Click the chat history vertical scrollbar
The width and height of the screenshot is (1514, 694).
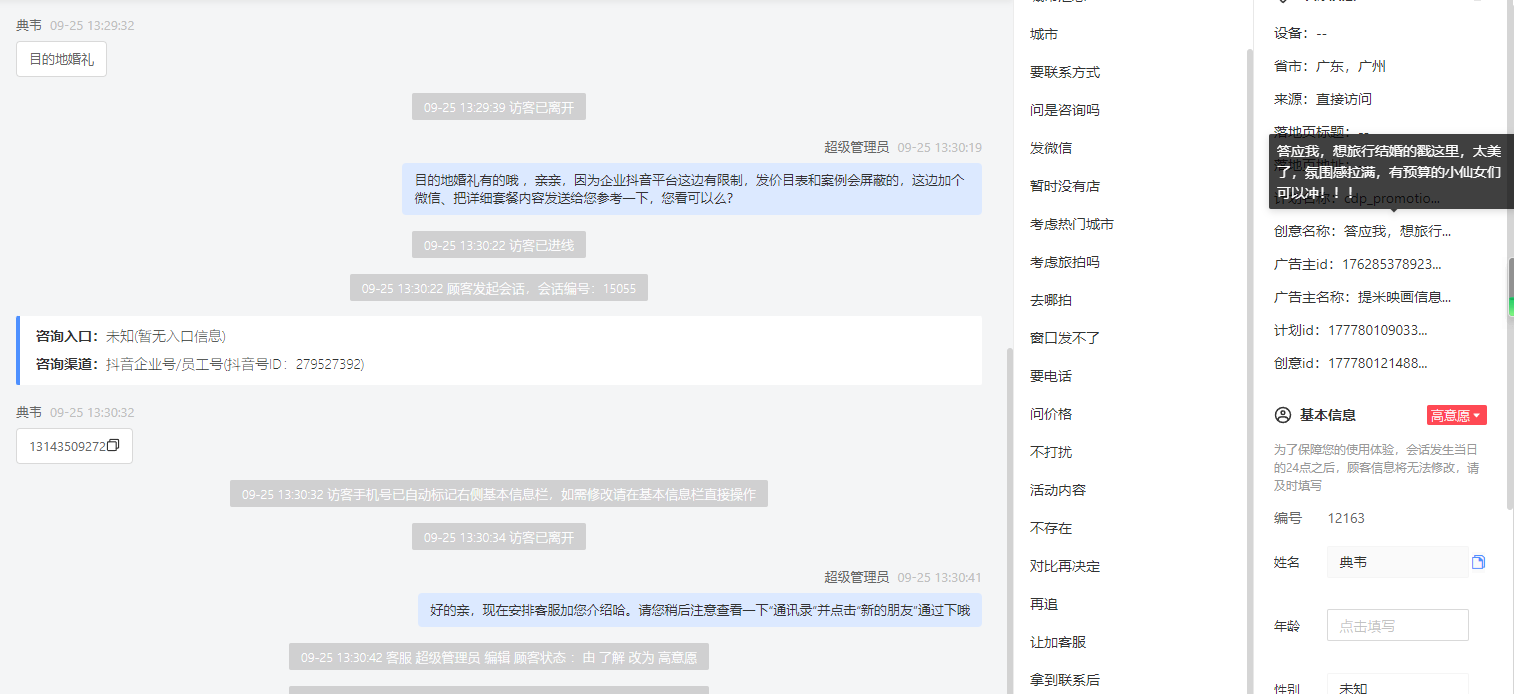point(1009,520)
